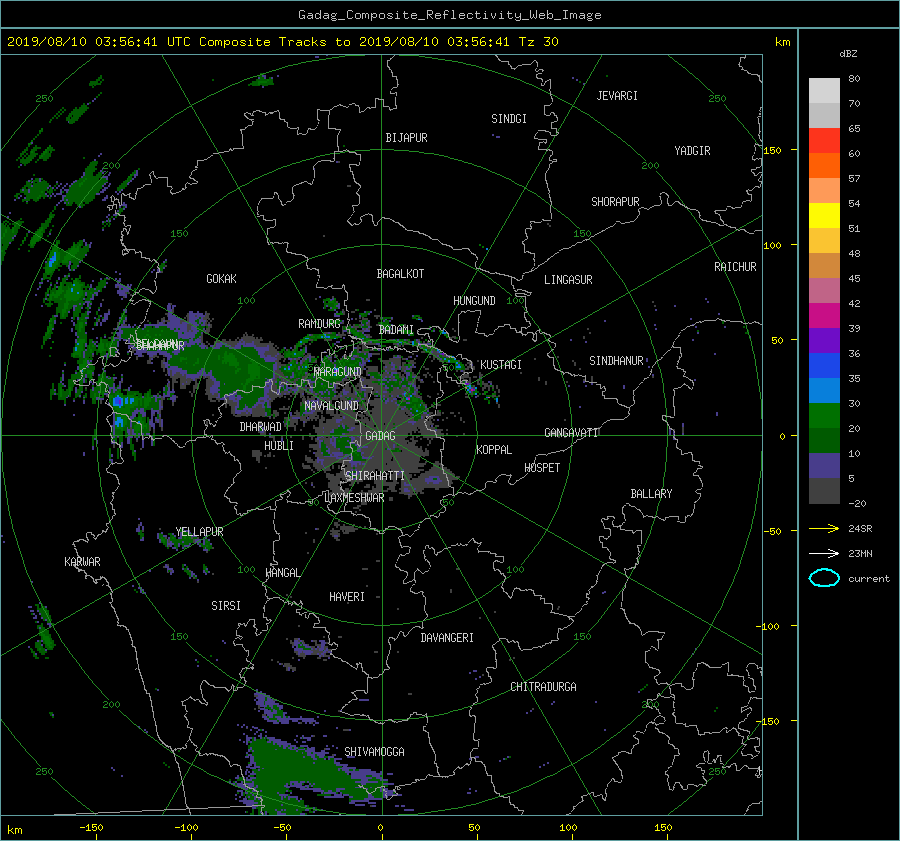Click the 'YADGIR' city label
900x841 pixels.
pyautogui.click(x=692, y=151)
